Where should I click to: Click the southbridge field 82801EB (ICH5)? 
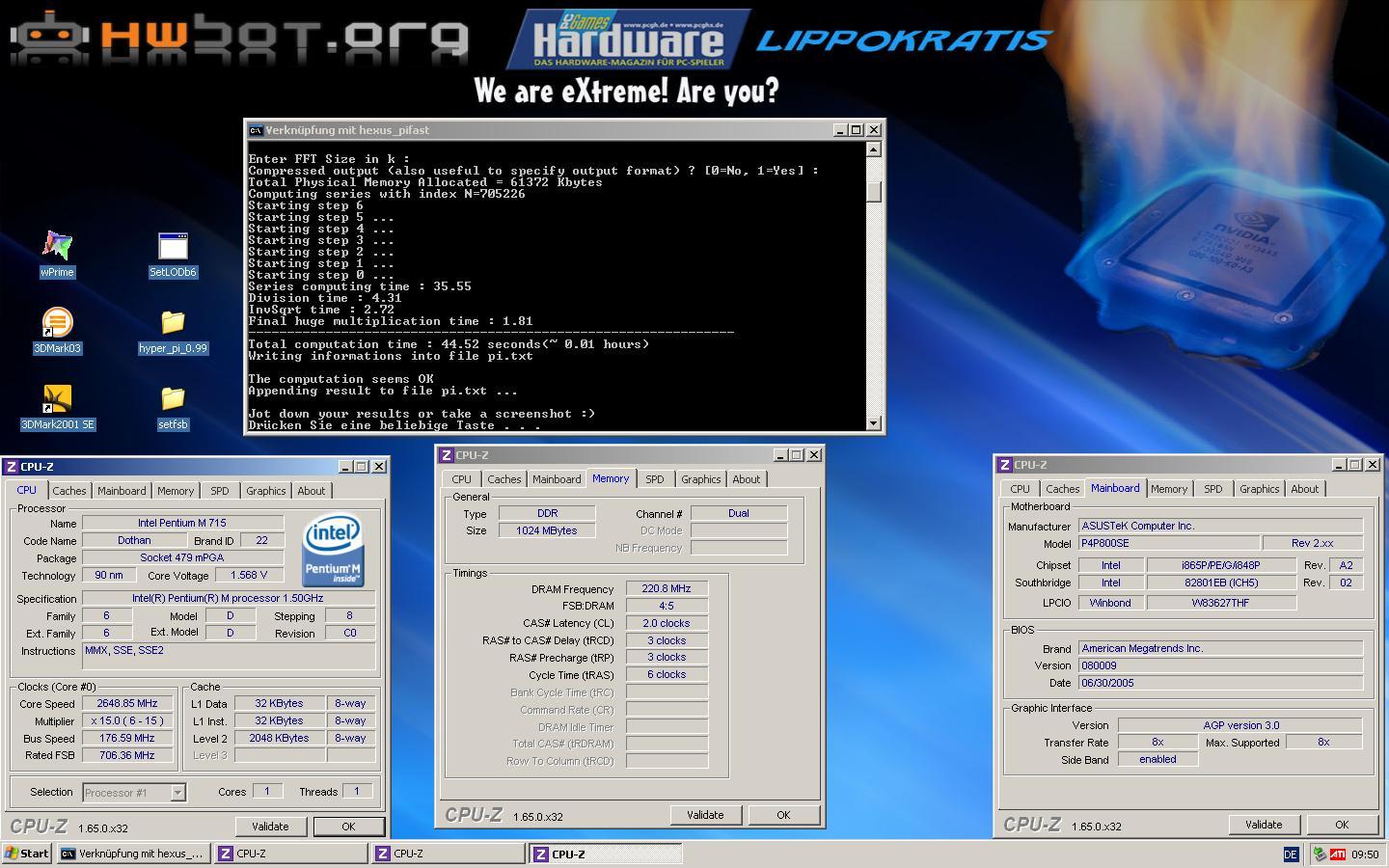point(1220,583)
